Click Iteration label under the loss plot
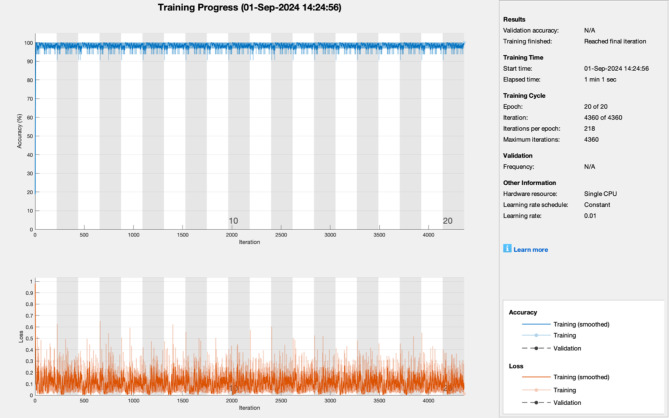 click(249, 408)
